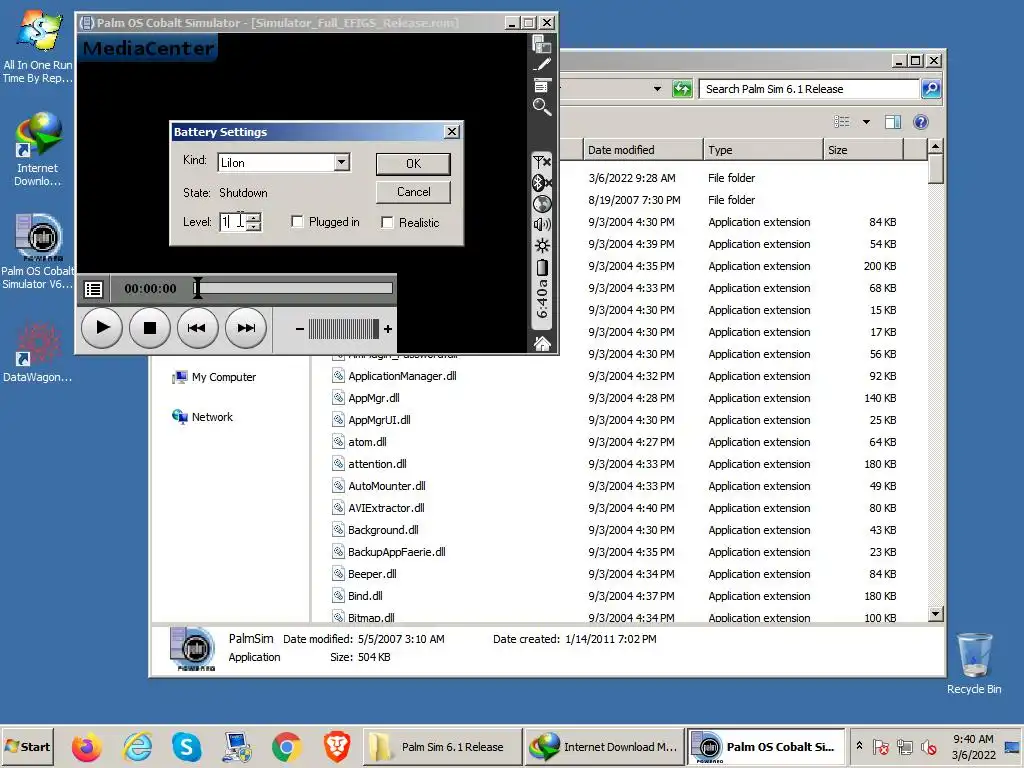The height and width of the screenshot is (768, 1024).
Task: Toggle the Explorer preview pane icon
Action: pyautogui.click(x=893, y=122)
